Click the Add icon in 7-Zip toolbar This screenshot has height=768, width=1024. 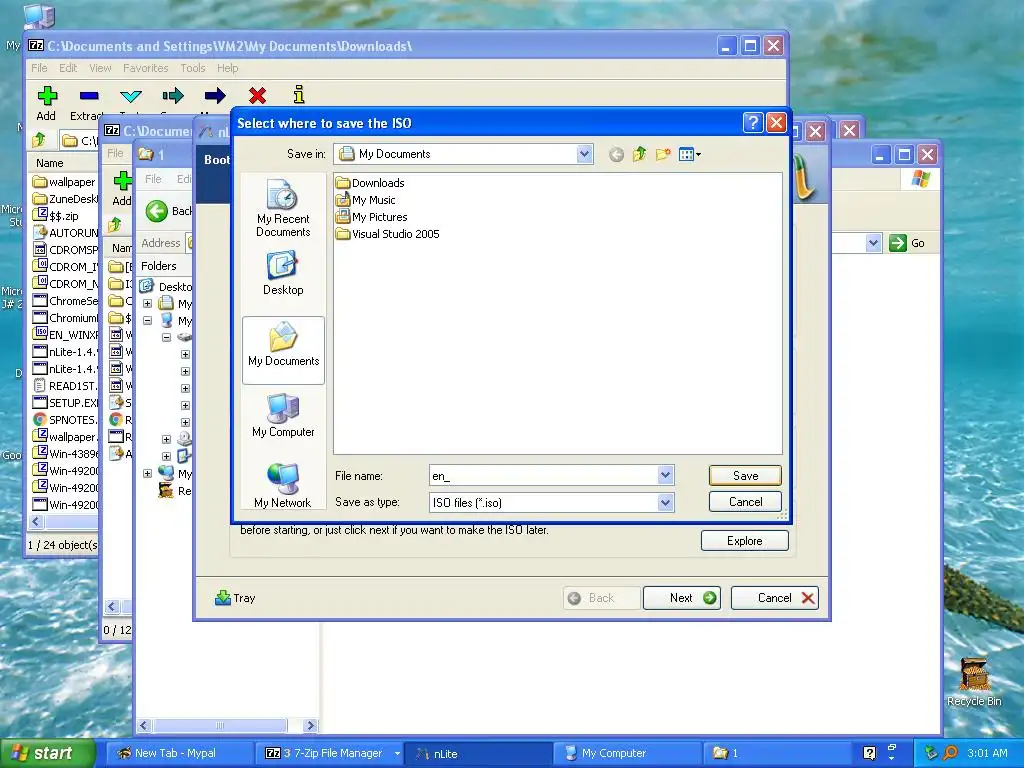pos(46,96)
